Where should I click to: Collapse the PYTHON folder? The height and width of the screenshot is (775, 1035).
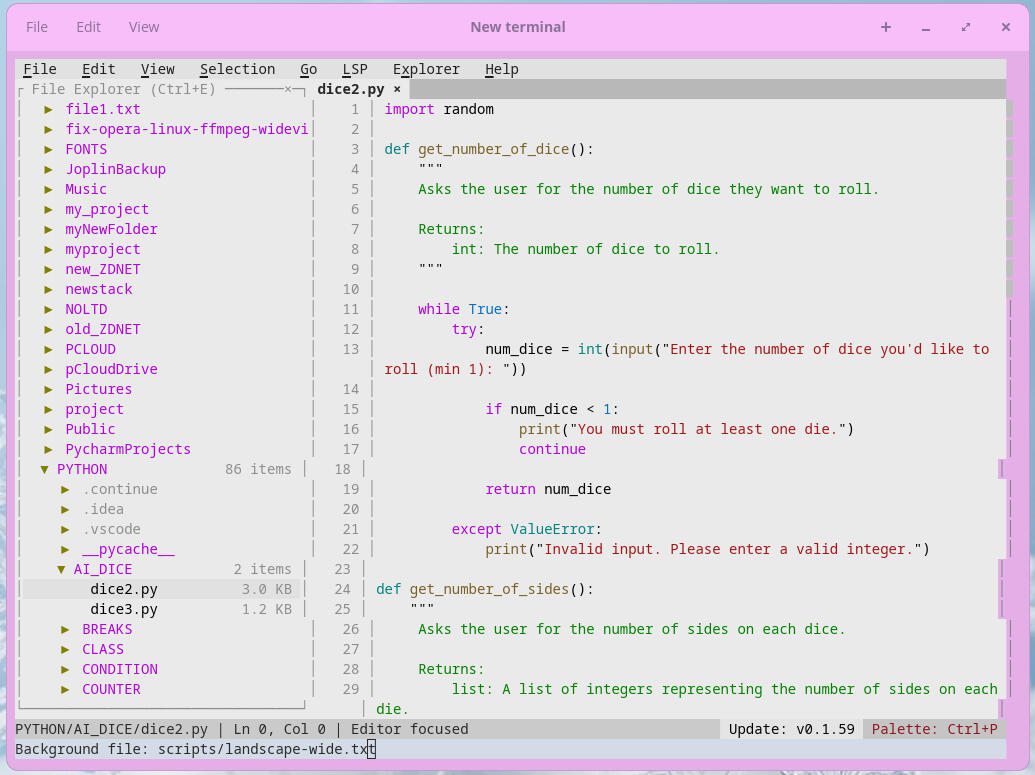(x=44, y=469)
